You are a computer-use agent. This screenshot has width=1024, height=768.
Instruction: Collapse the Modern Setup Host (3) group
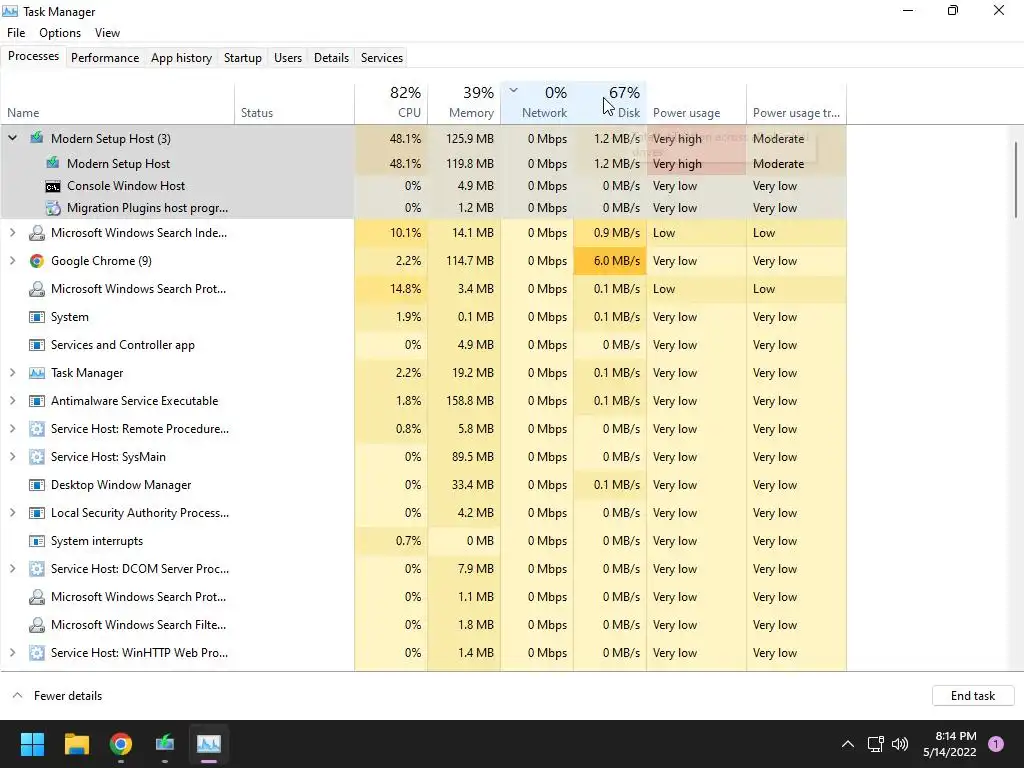[12, 138]
